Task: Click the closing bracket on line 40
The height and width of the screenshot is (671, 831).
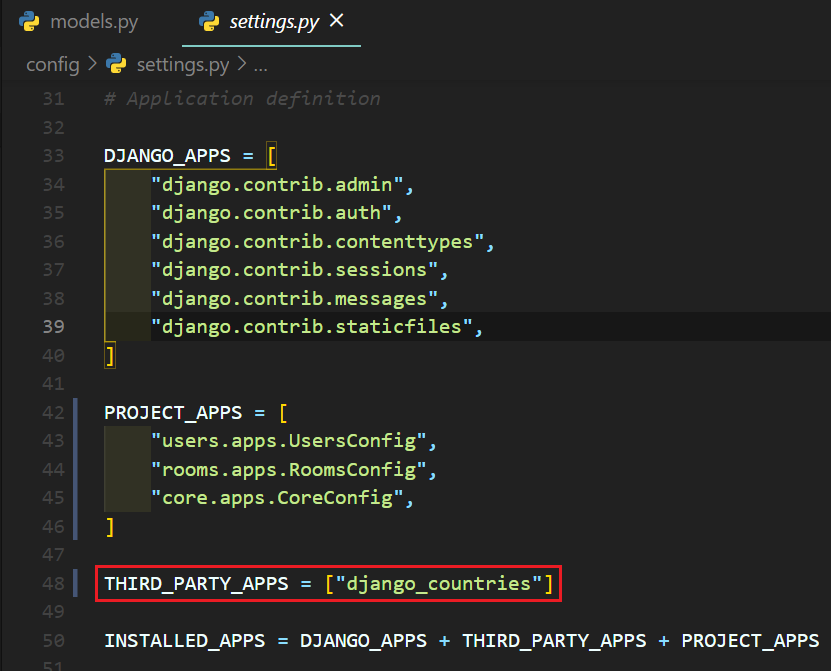Action: pyautogui.click(x=110, y=356)
